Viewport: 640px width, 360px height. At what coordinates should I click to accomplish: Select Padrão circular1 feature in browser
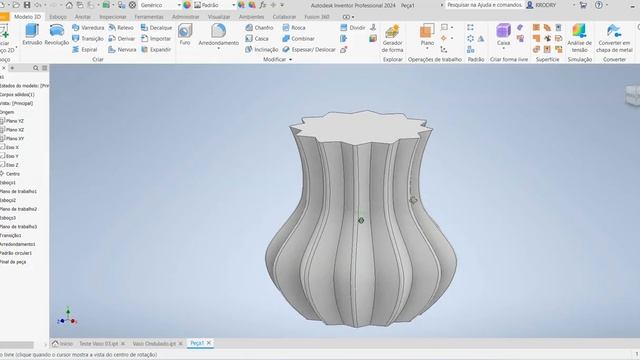coord(16,253)
